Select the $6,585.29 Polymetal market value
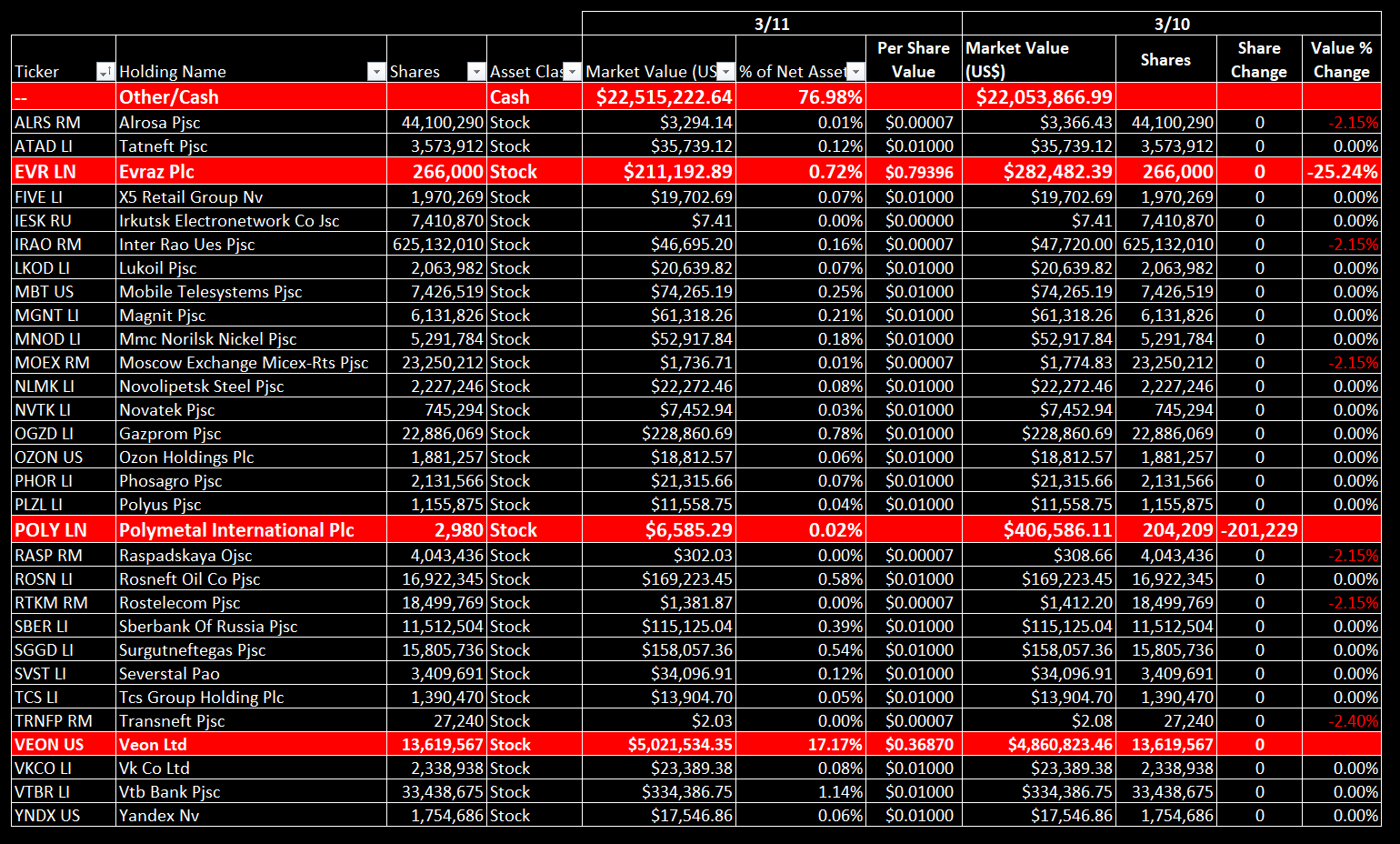The width and height of the screenshot is (1400, 844). (659, 530)
